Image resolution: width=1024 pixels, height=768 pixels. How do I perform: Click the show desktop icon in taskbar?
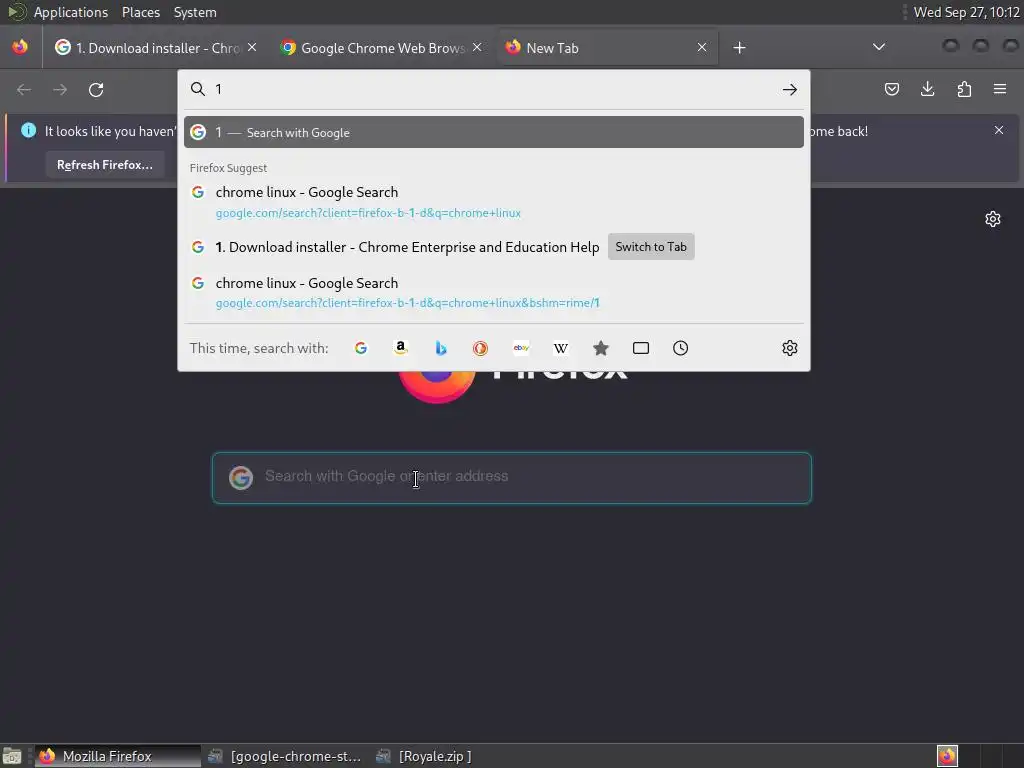[x=12, y=756]
